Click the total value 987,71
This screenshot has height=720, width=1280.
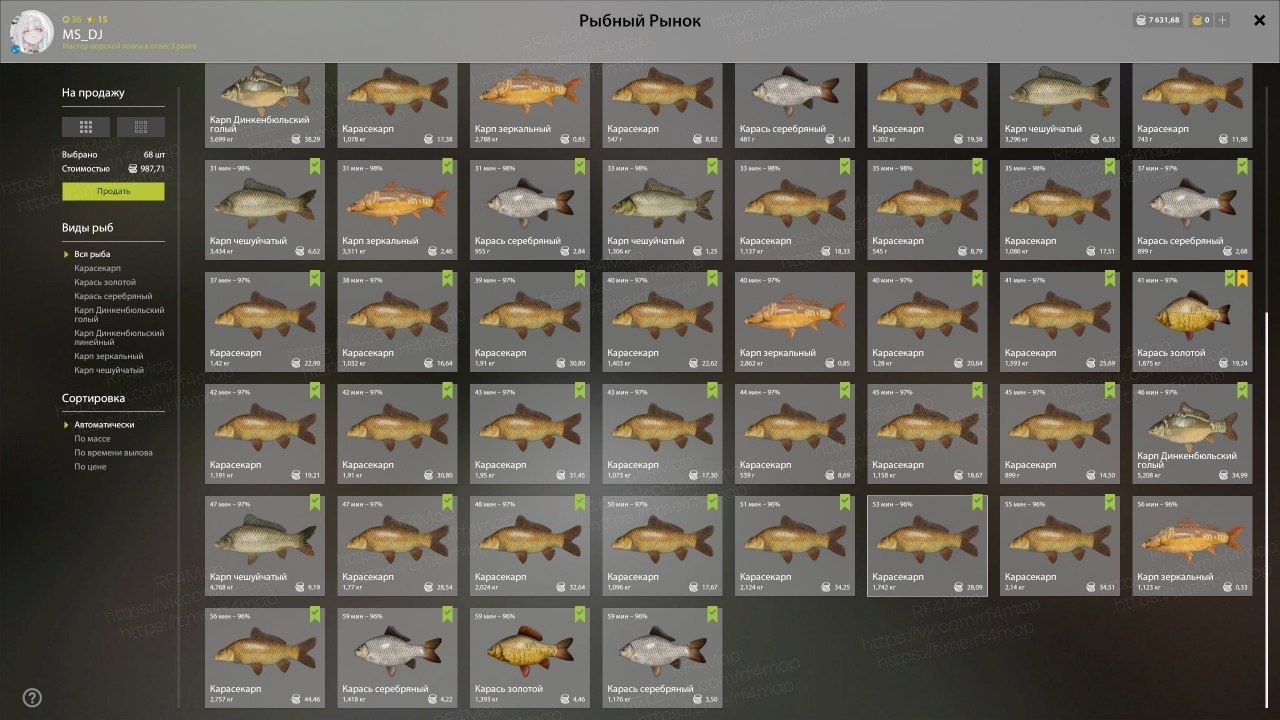click(x=152, y=169)
